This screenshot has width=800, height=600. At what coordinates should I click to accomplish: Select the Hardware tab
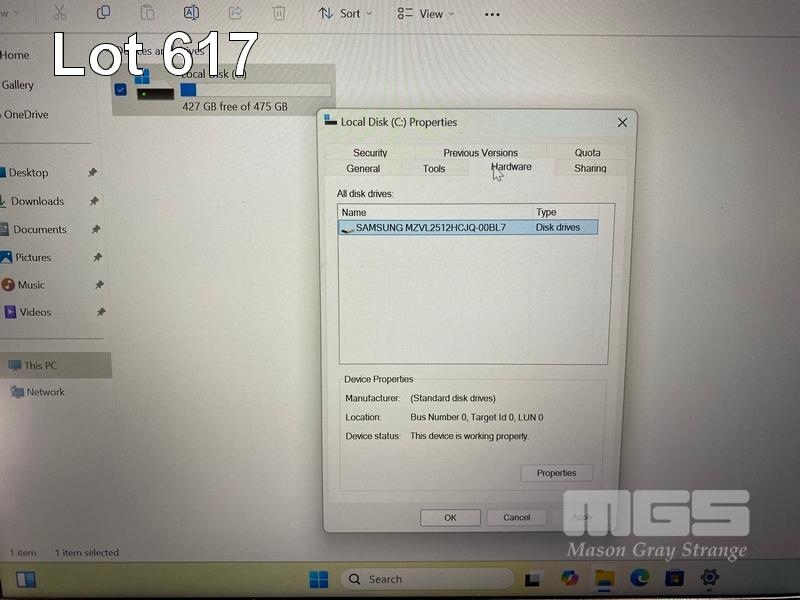tap(511, 167)
